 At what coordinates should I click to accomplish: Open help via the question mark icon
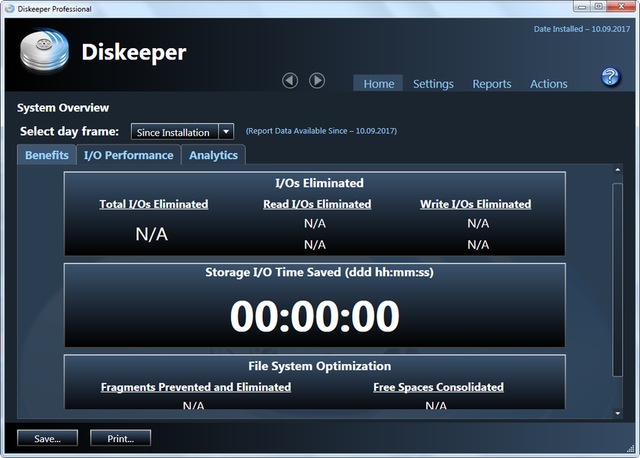609,78
